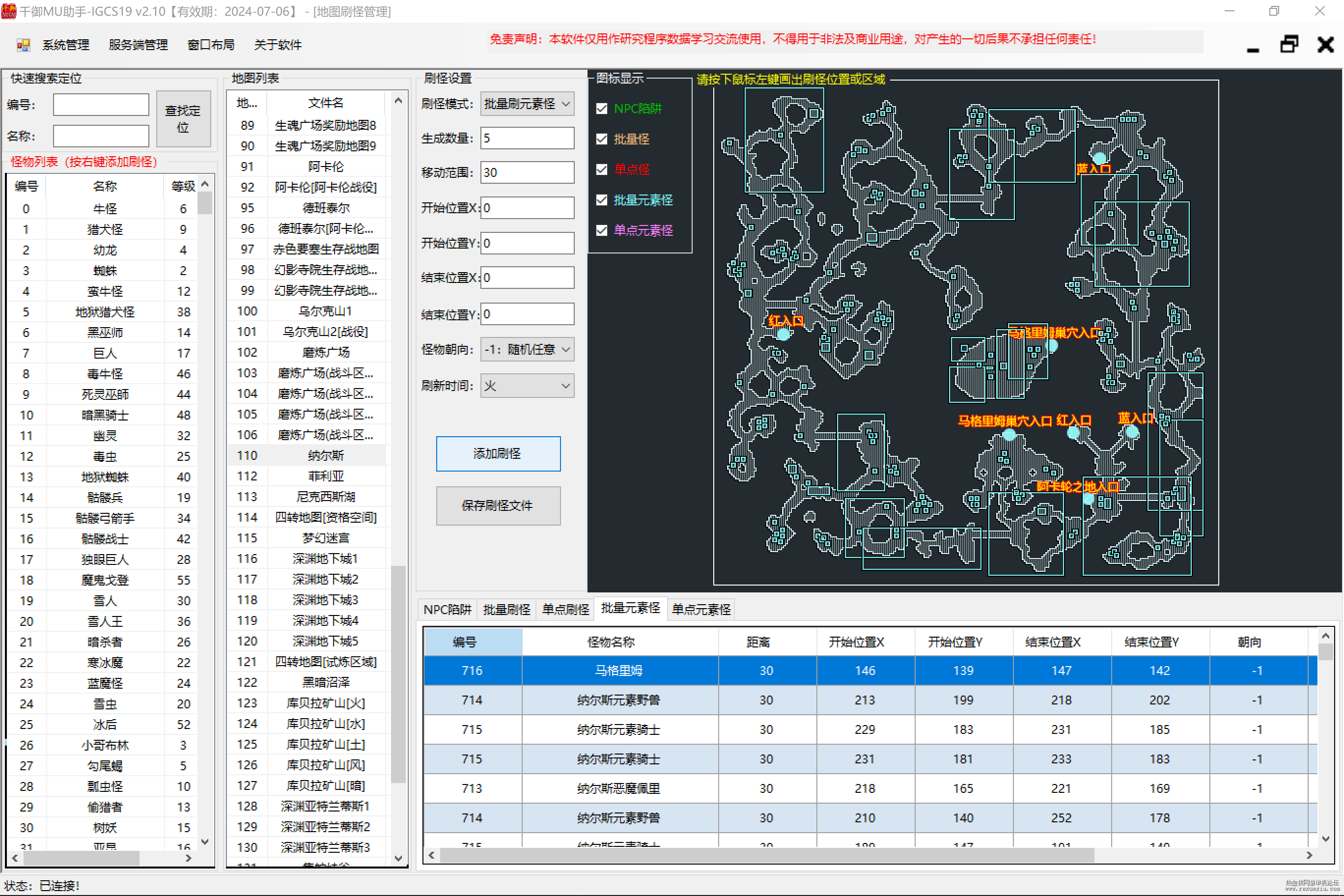Select monster 冰后 in monster list
This screenshot has width=1344, height=896.
(x=103, y=725)
